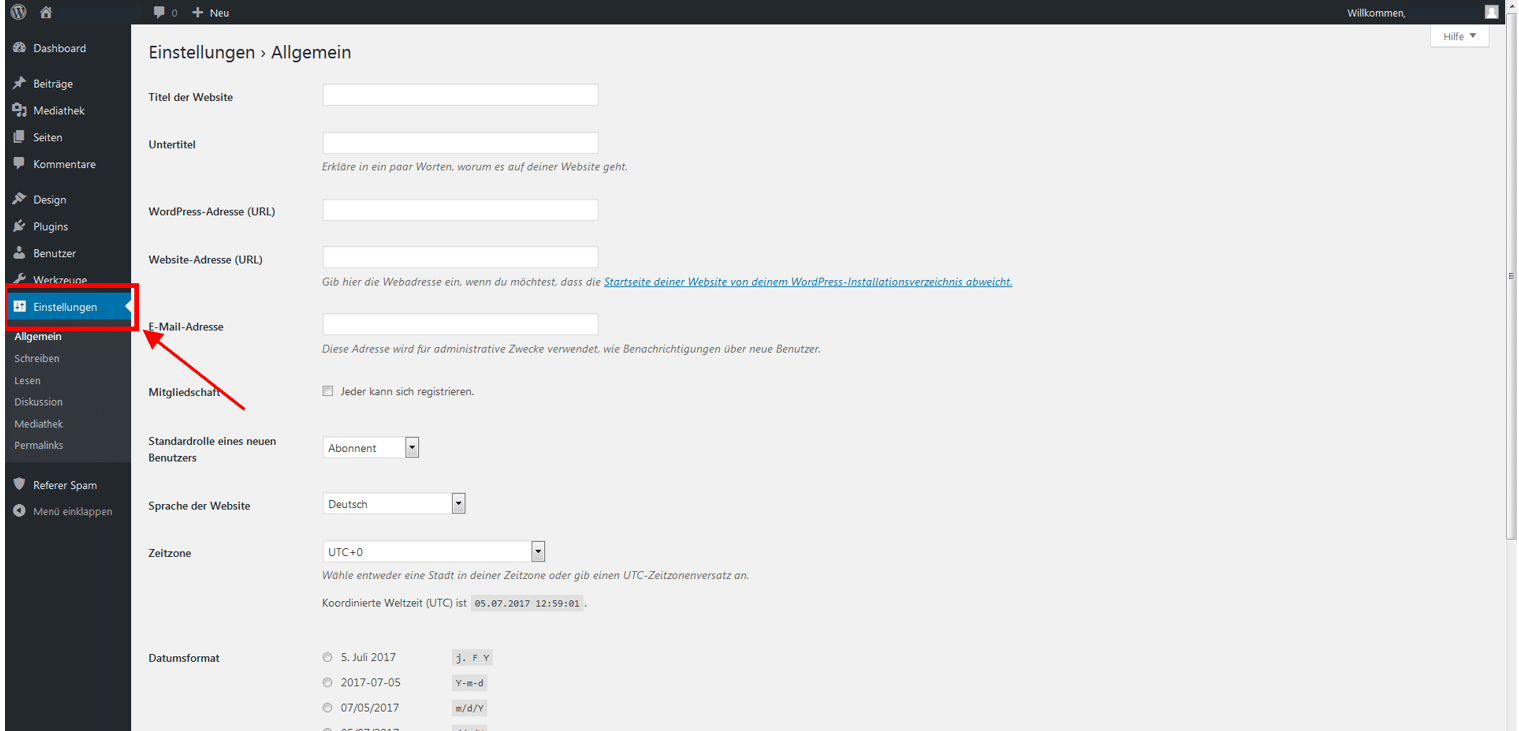Screen dimensions: 1519x731
Task: Focus the Untertitel input field
Action: coord(460,143)
